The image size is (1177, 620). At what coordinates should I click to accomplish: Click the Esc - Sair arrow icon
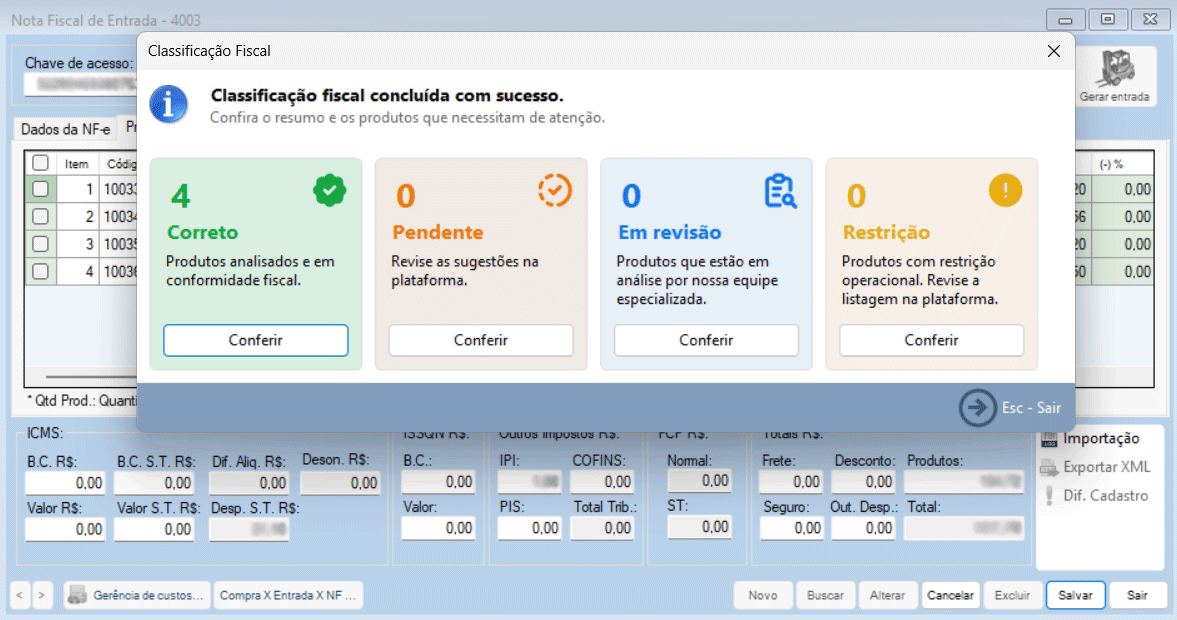977,408
